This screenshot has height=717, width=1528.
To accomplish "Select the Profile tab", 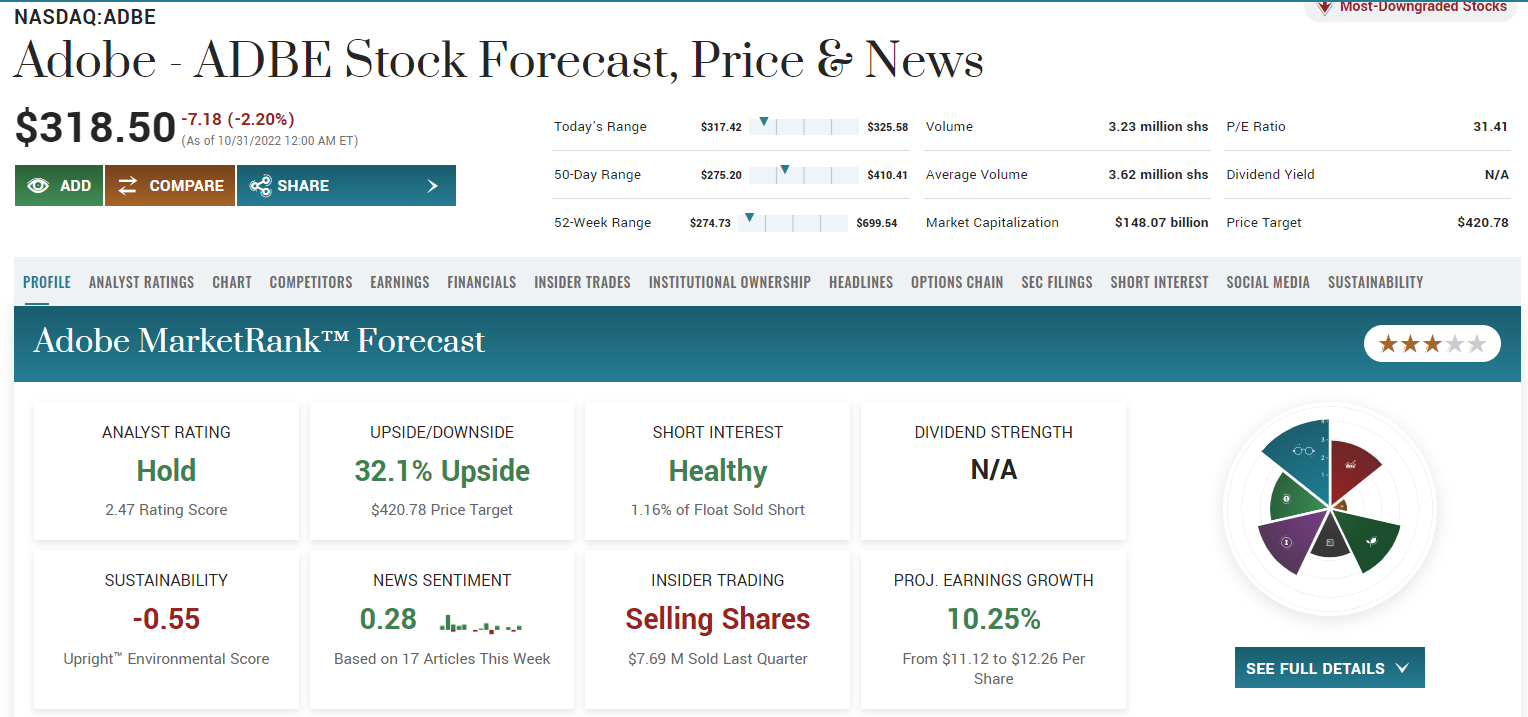I will tap(47, 282).
